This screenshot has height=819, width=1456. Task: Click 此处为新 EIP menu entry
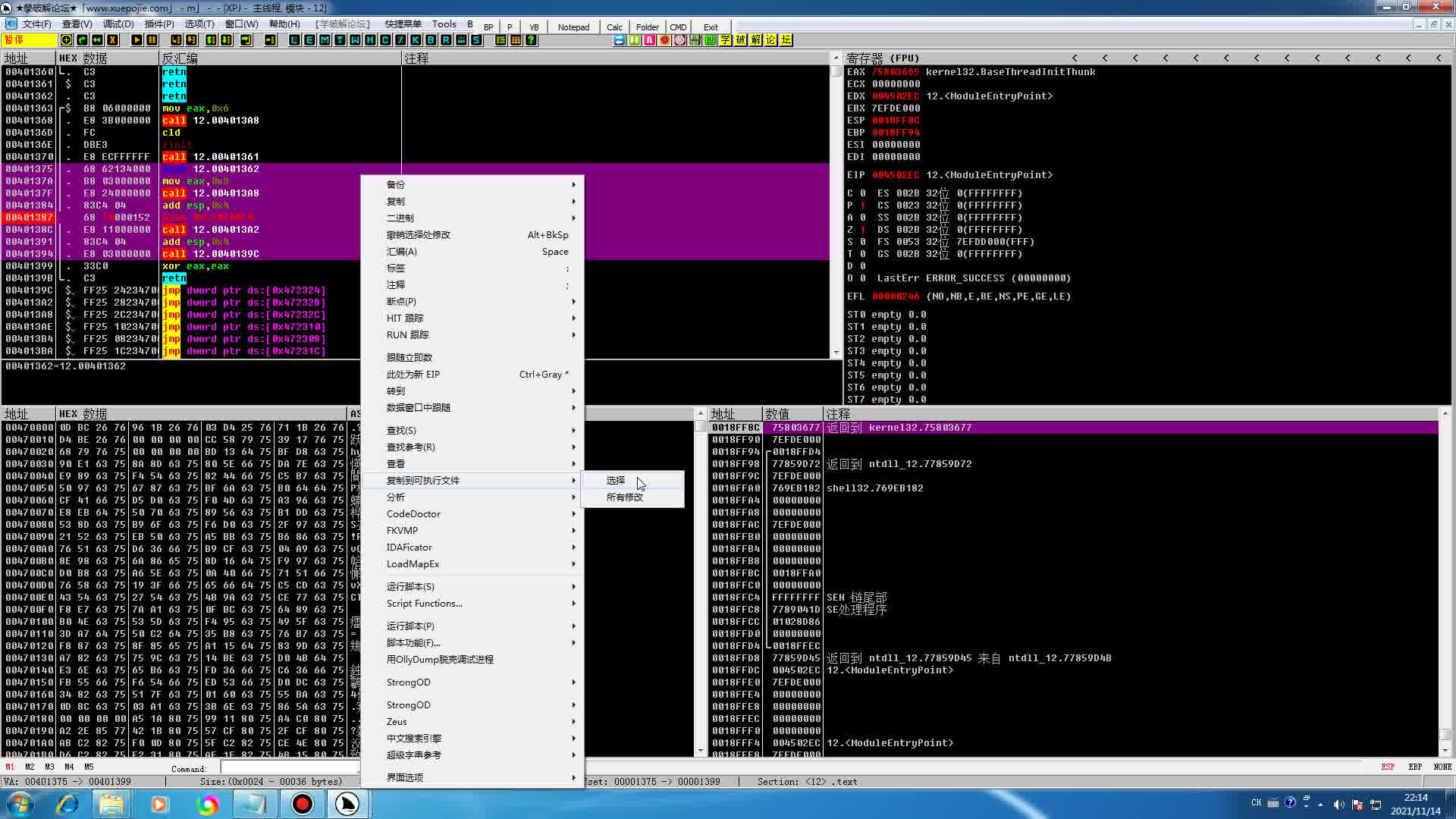click(x=473, y=374)
